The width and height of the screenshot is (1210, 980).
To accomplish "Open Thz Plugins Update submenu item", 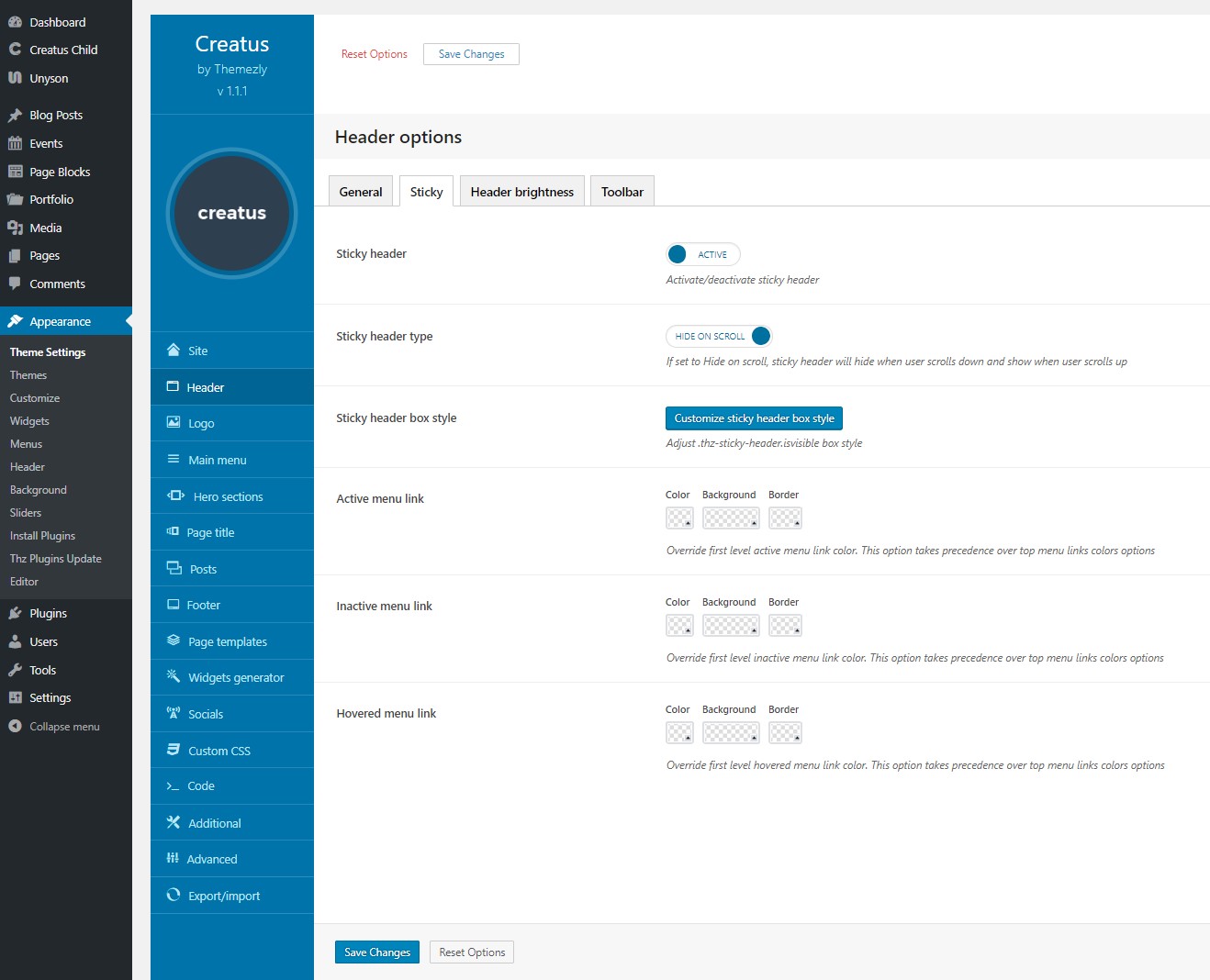I will click(56, 558).
